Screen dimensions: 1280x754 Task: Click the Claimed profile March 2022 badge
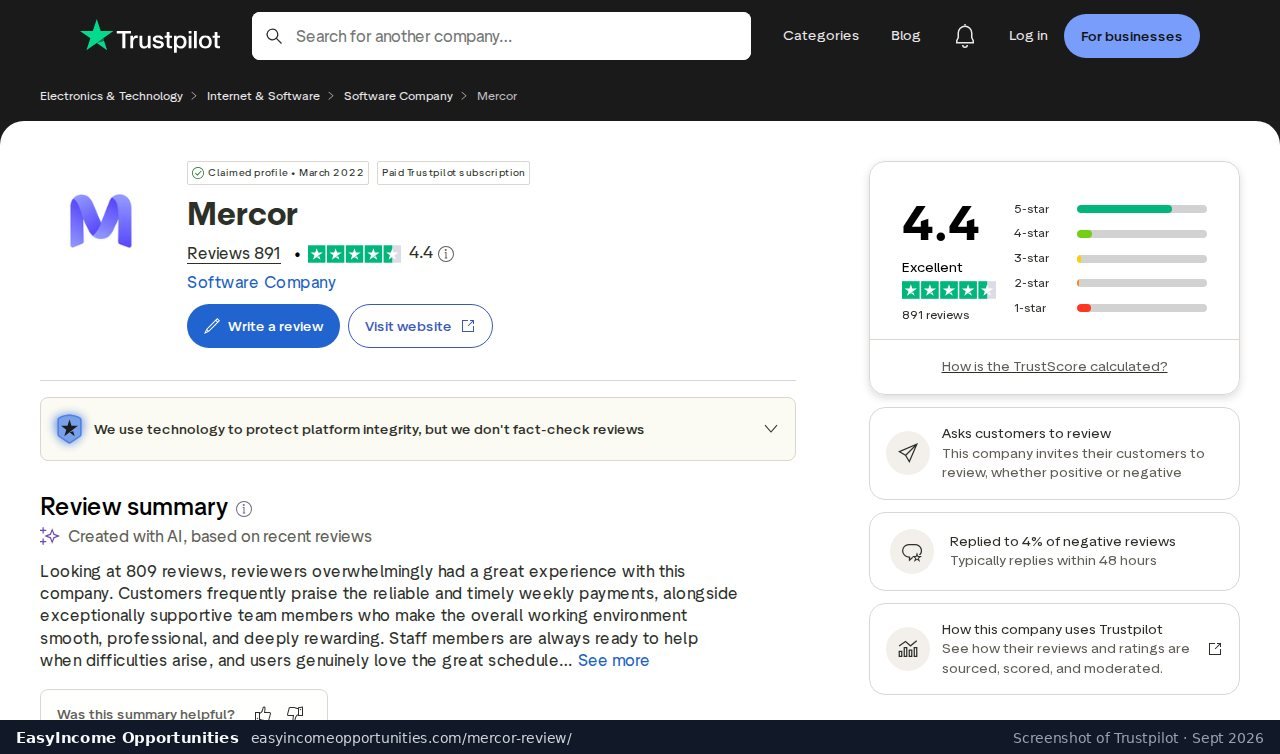pyautogui.click(x=278, y=173)
